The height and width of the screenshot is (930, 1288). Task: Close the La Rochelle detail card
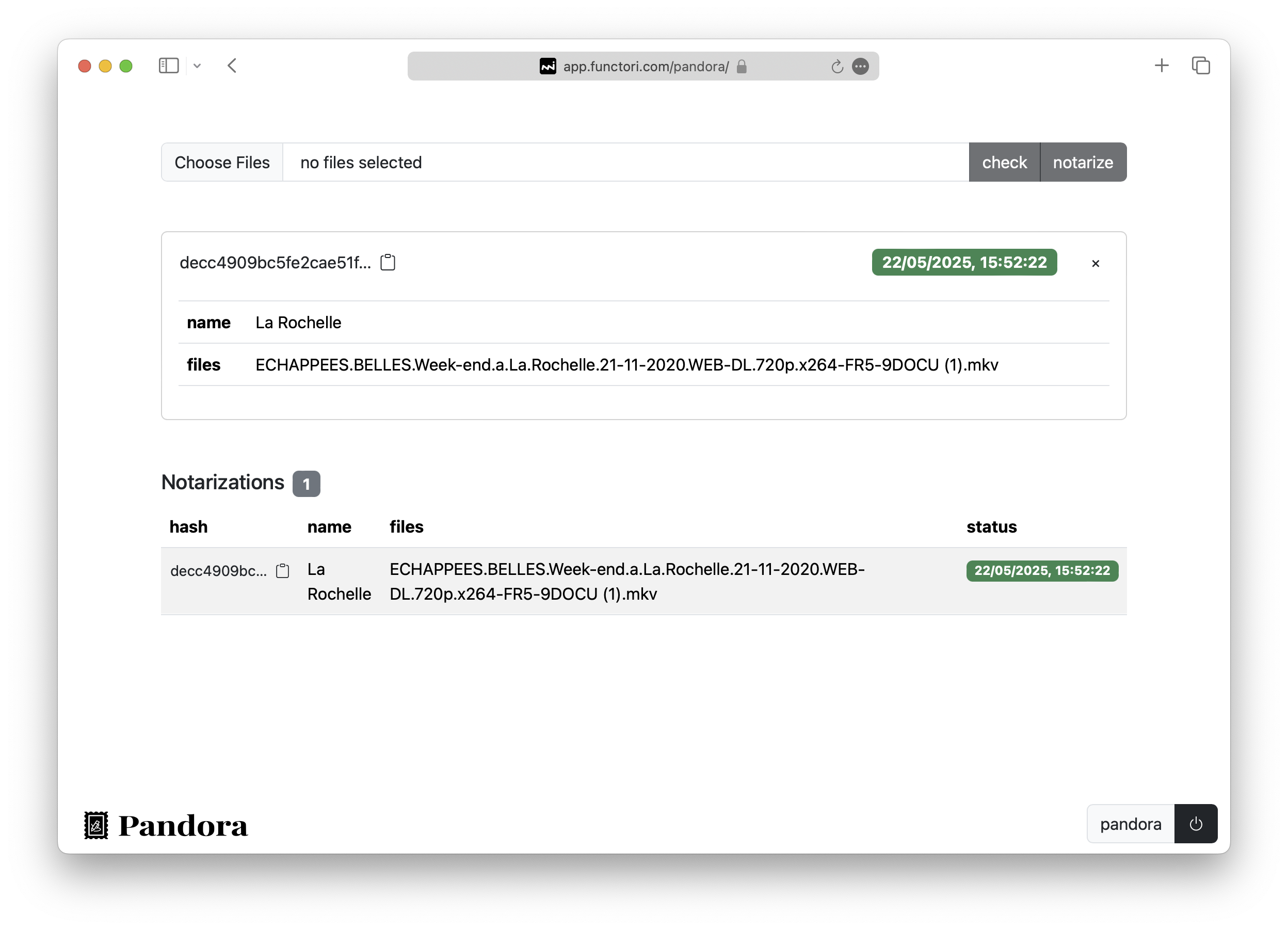click(x=1096, y=263)
